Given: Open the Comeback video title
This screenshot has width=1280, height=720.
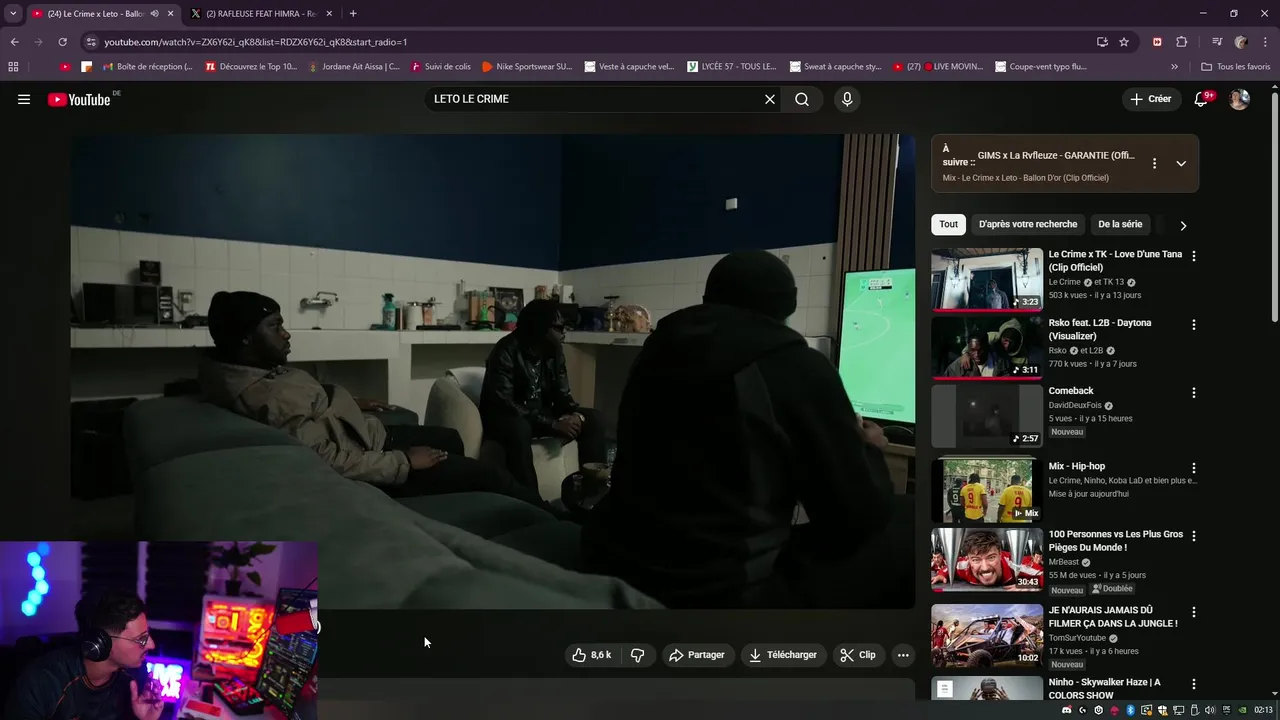Looking at the screenshot, I should 1071,391.
